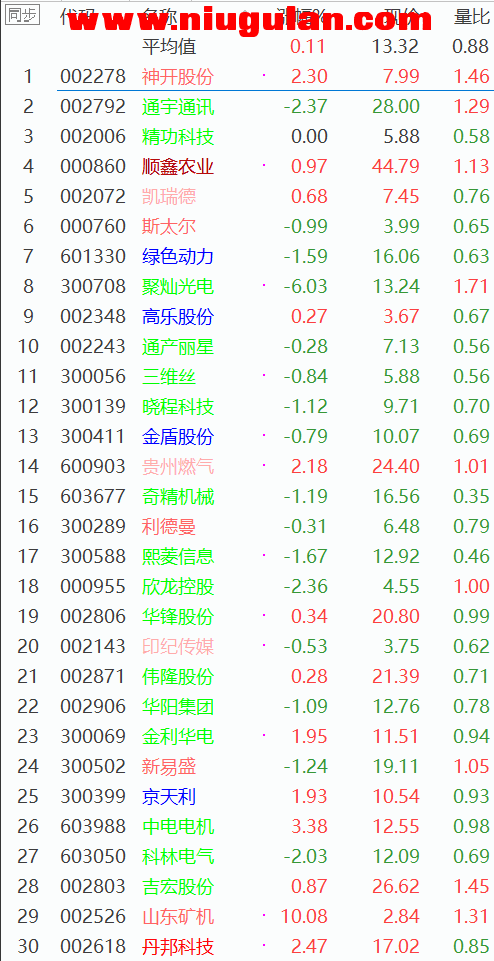Click the 熙菱信息 entry
Screen dimensions: 494x961
pos(178,556)
